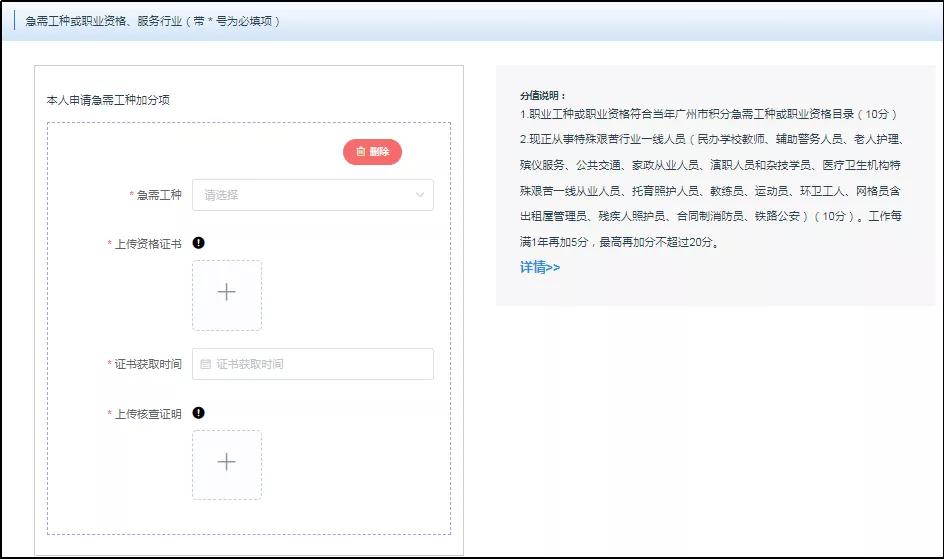The image size is (944, 559).
Task: Click the 分值说明 heading text
Action: coord(543,96)
